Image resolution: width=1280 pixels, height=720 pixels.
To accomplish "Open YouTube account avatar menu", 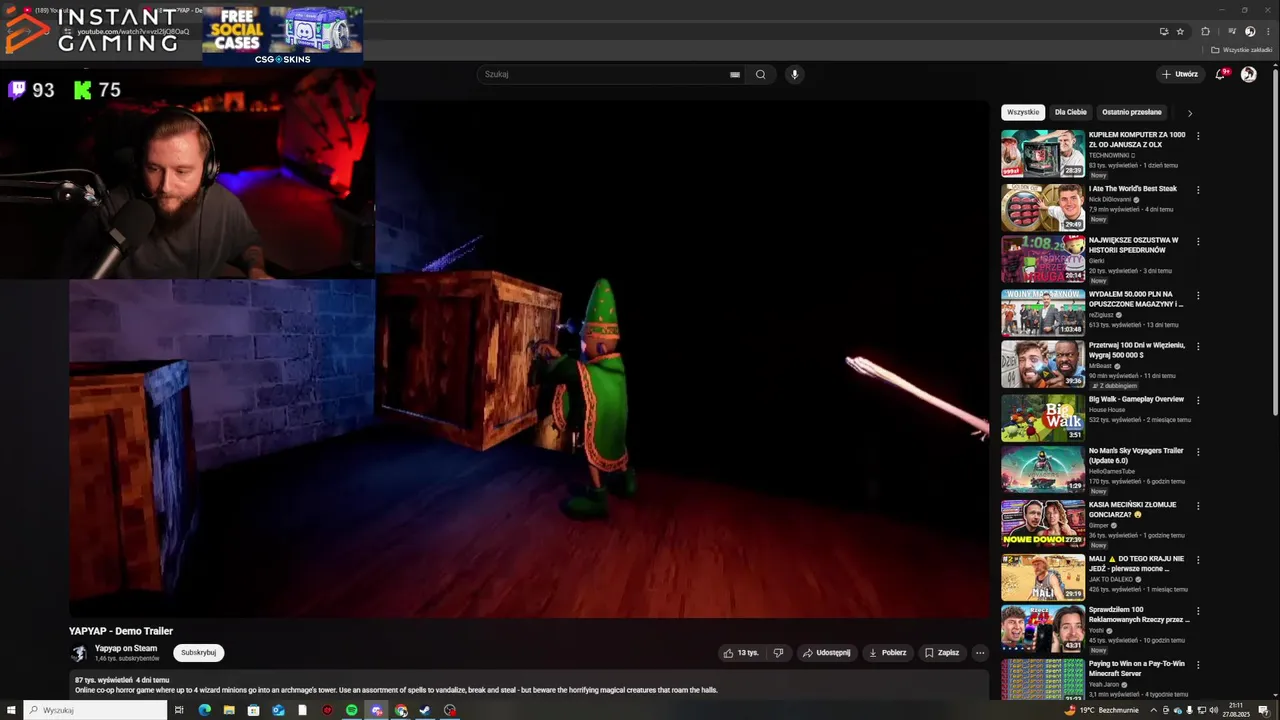I will [1248, 74].
